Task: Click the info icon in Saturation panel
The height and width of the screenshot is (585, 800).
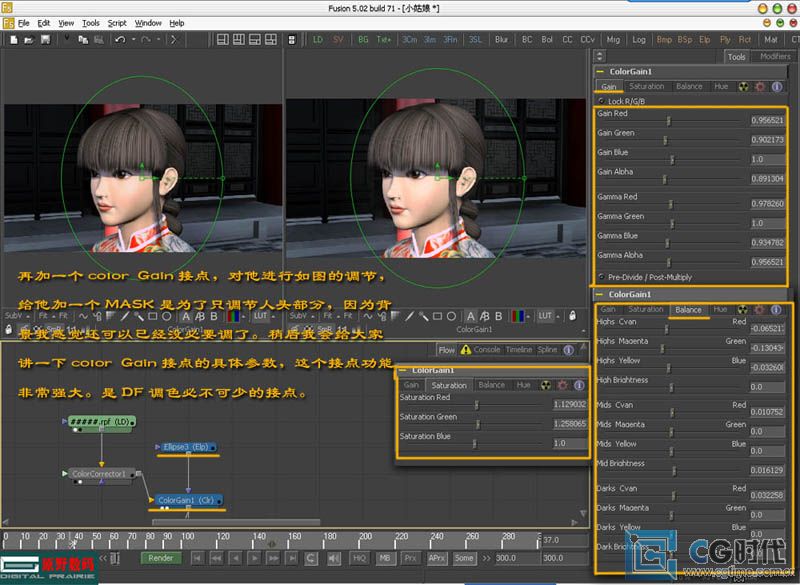Action: (579, 385)
